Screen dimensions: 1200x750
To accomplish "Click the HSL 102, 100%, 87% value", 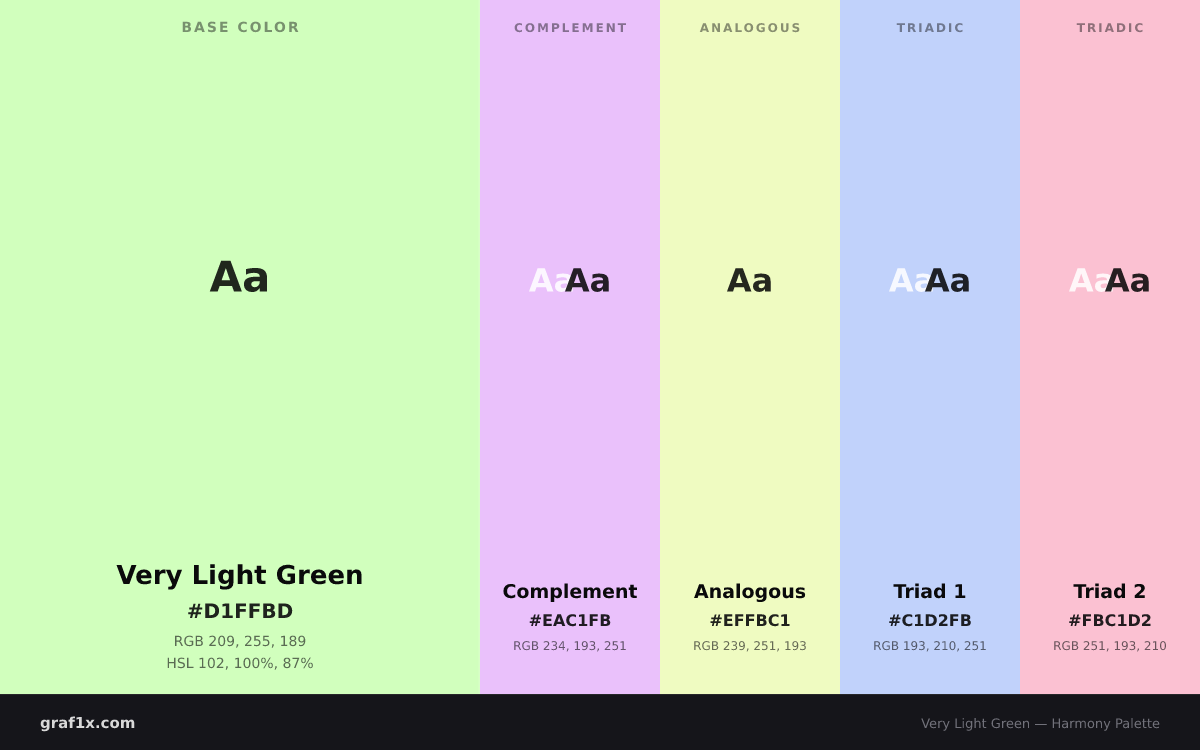I will (240, 663).
